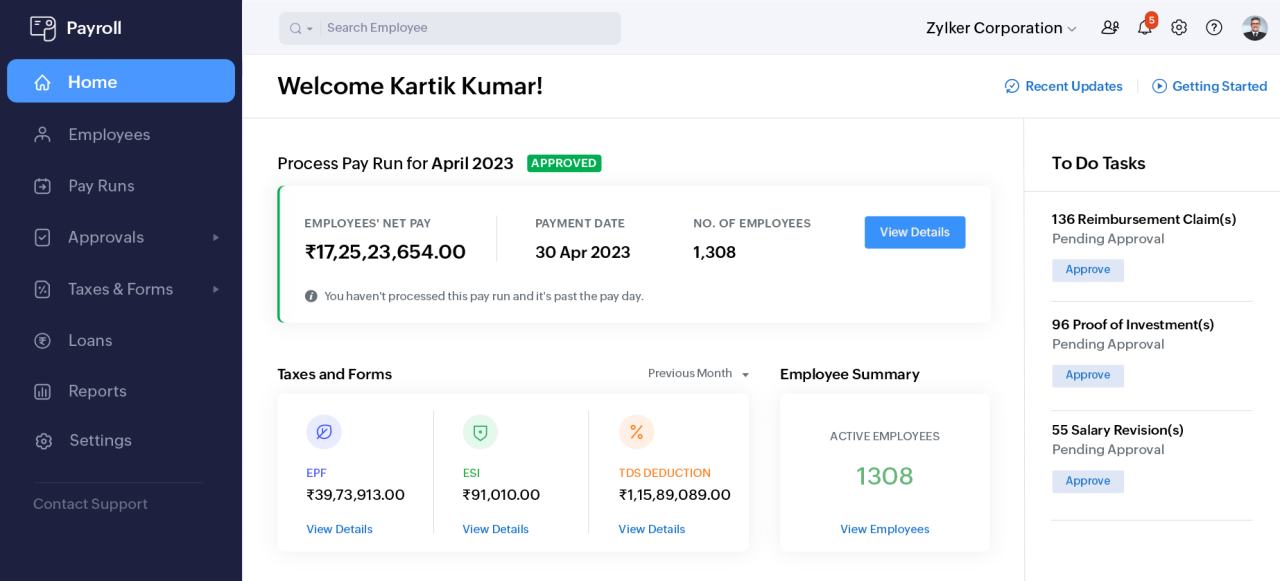Select the Pay Runs icon in sidebar
The width and height of the screenshot is (1280, 581).
[42, 185]
